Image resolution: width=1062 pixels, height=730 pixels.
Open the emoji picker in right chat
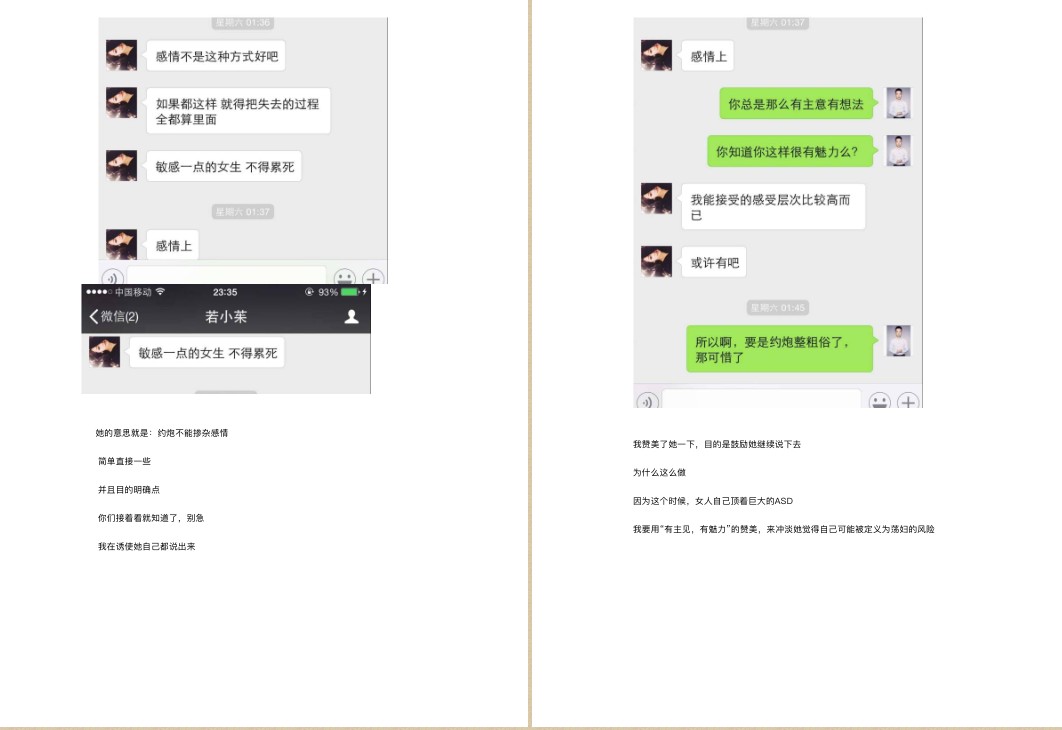pos(879,401)
